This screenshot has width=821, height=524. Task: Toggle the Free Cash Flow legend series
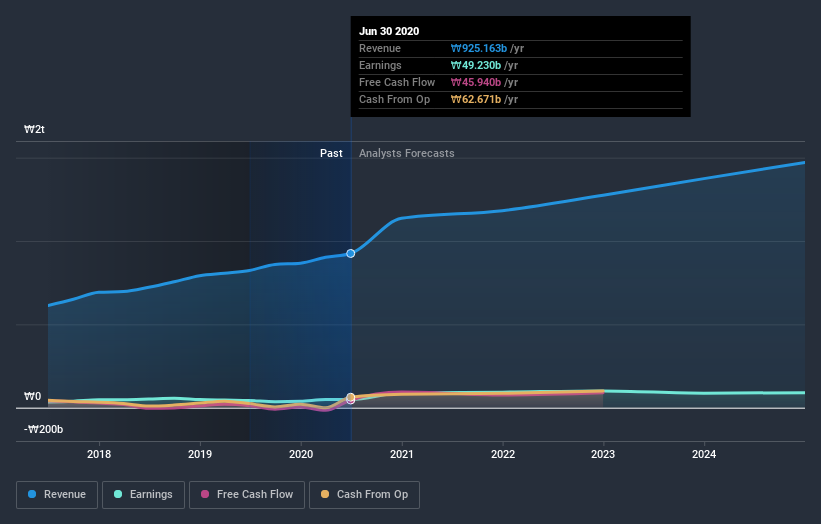click(x=247, y=495)
